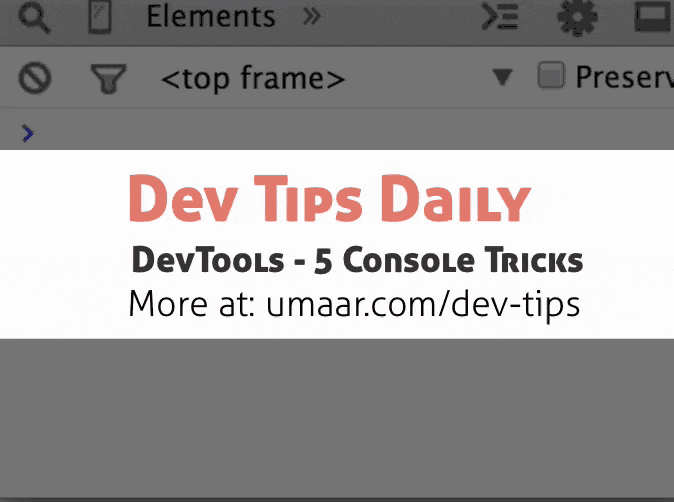Open the Elements panel tab
Screen dimensions: 674x502
[x=211, y=16]
